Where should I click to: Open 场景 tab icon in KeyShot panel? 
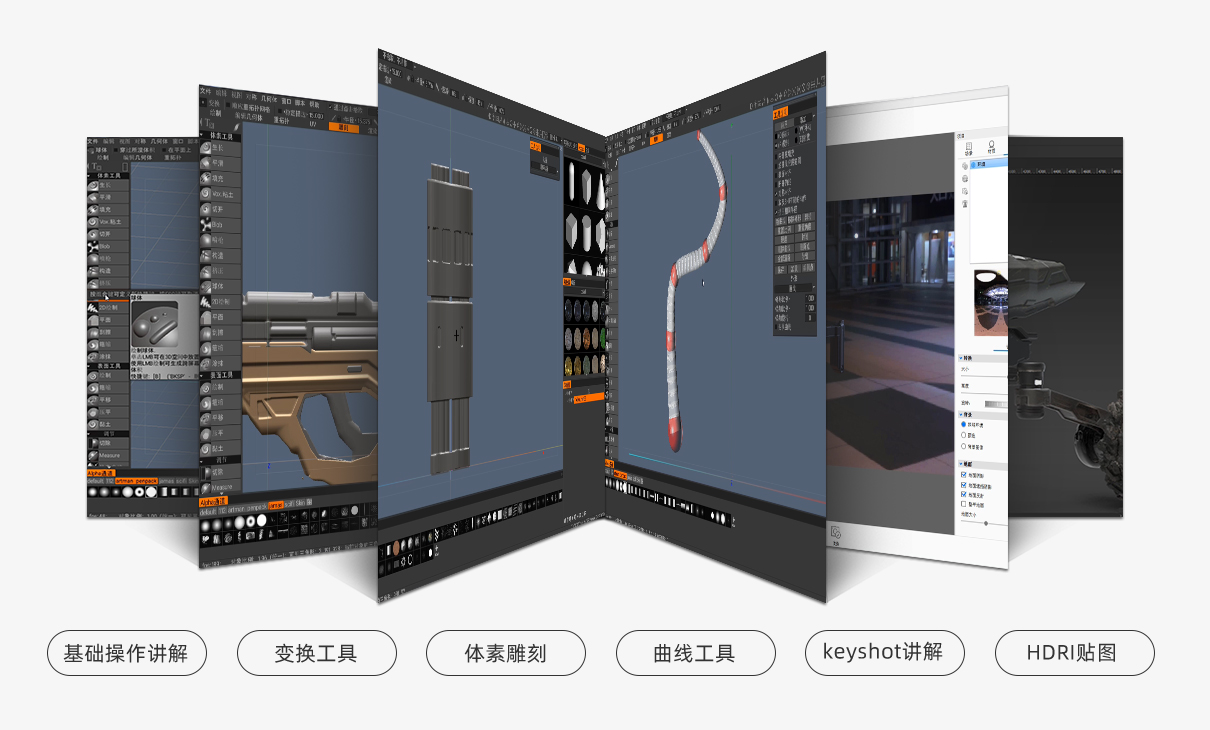tap(968, 151)
